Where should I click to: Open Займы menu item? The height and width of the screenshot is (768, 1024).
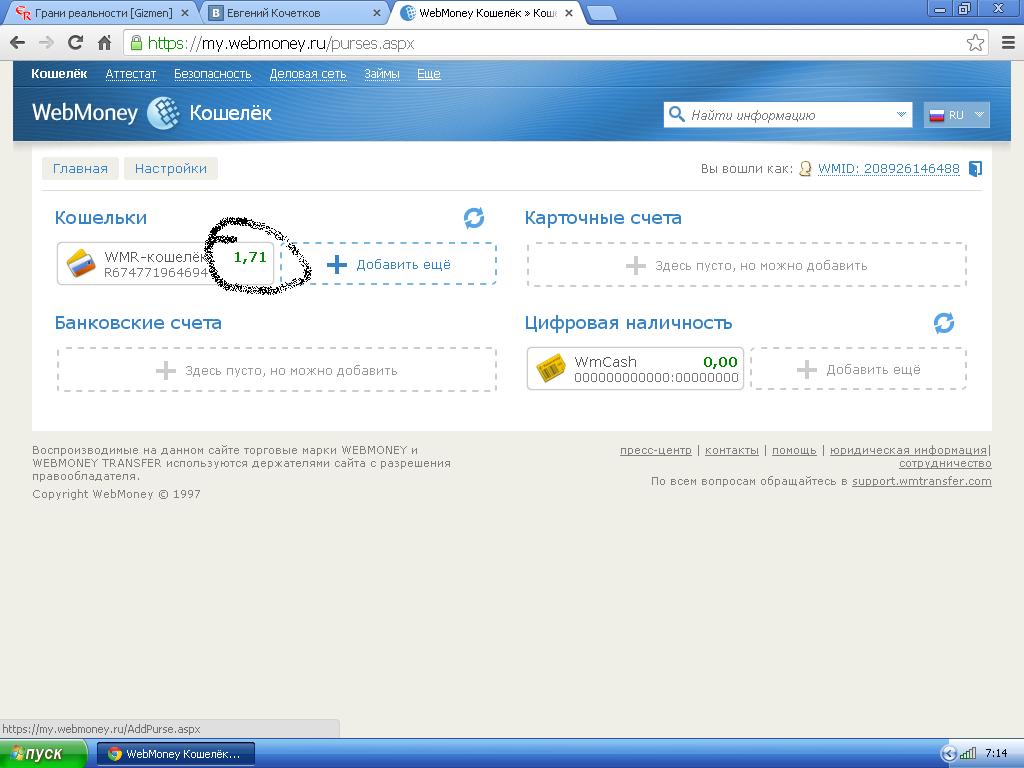[x=381, y=74]
